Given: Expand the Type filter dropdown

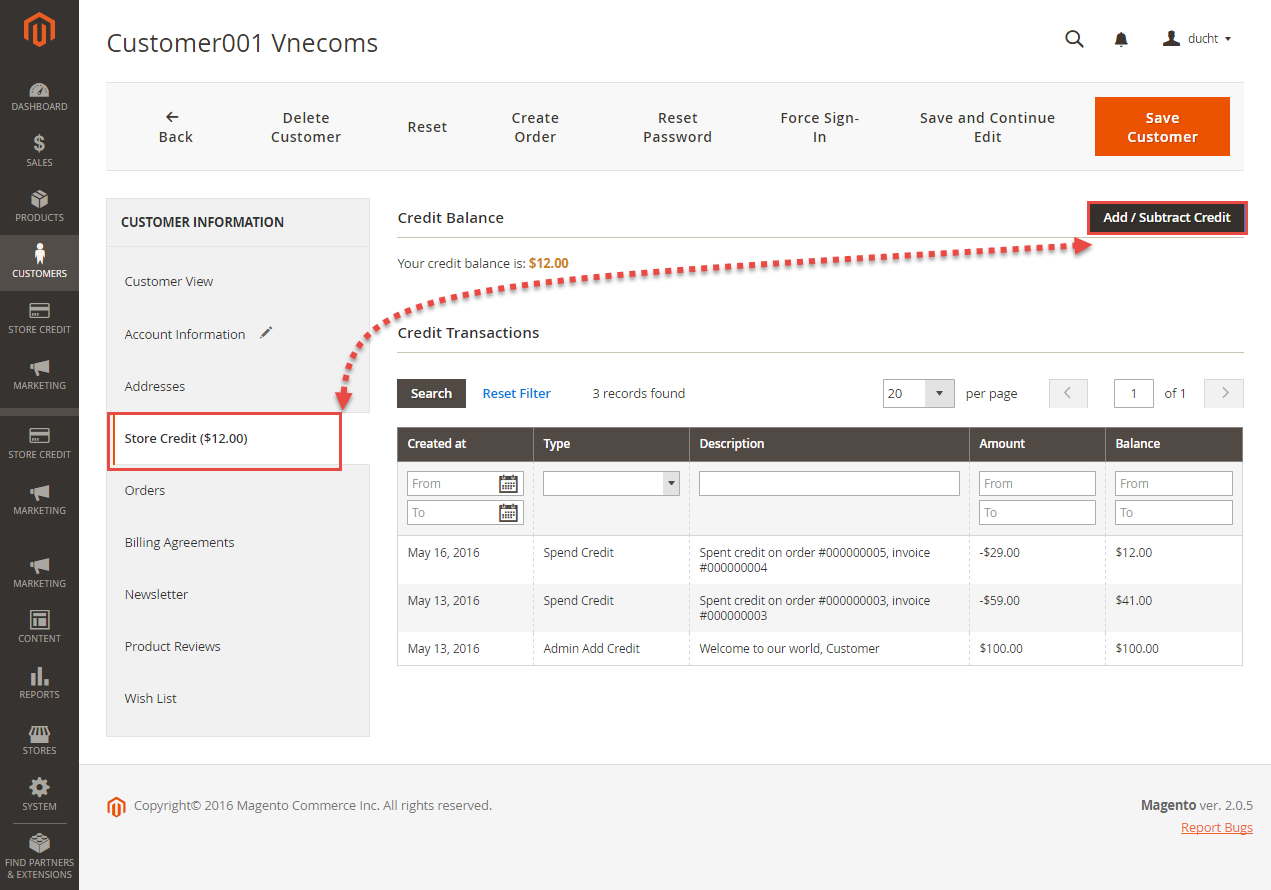Looking at the screenshot, I should point(611,484).
